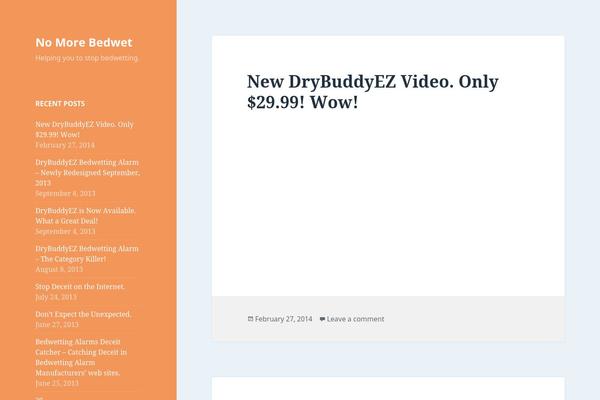The height and width of the screenshot is (400, 600).
Task: Click 'Leave a comment' link
Action: point(355,319)
